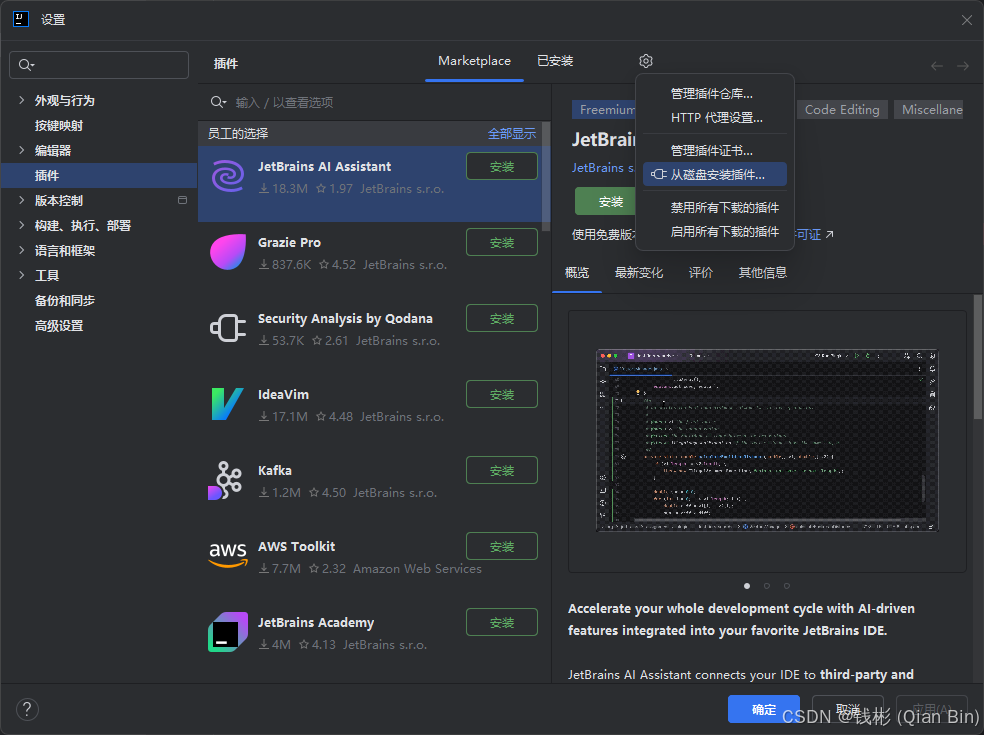Click the Freemium tag

(x=604, y=110)
